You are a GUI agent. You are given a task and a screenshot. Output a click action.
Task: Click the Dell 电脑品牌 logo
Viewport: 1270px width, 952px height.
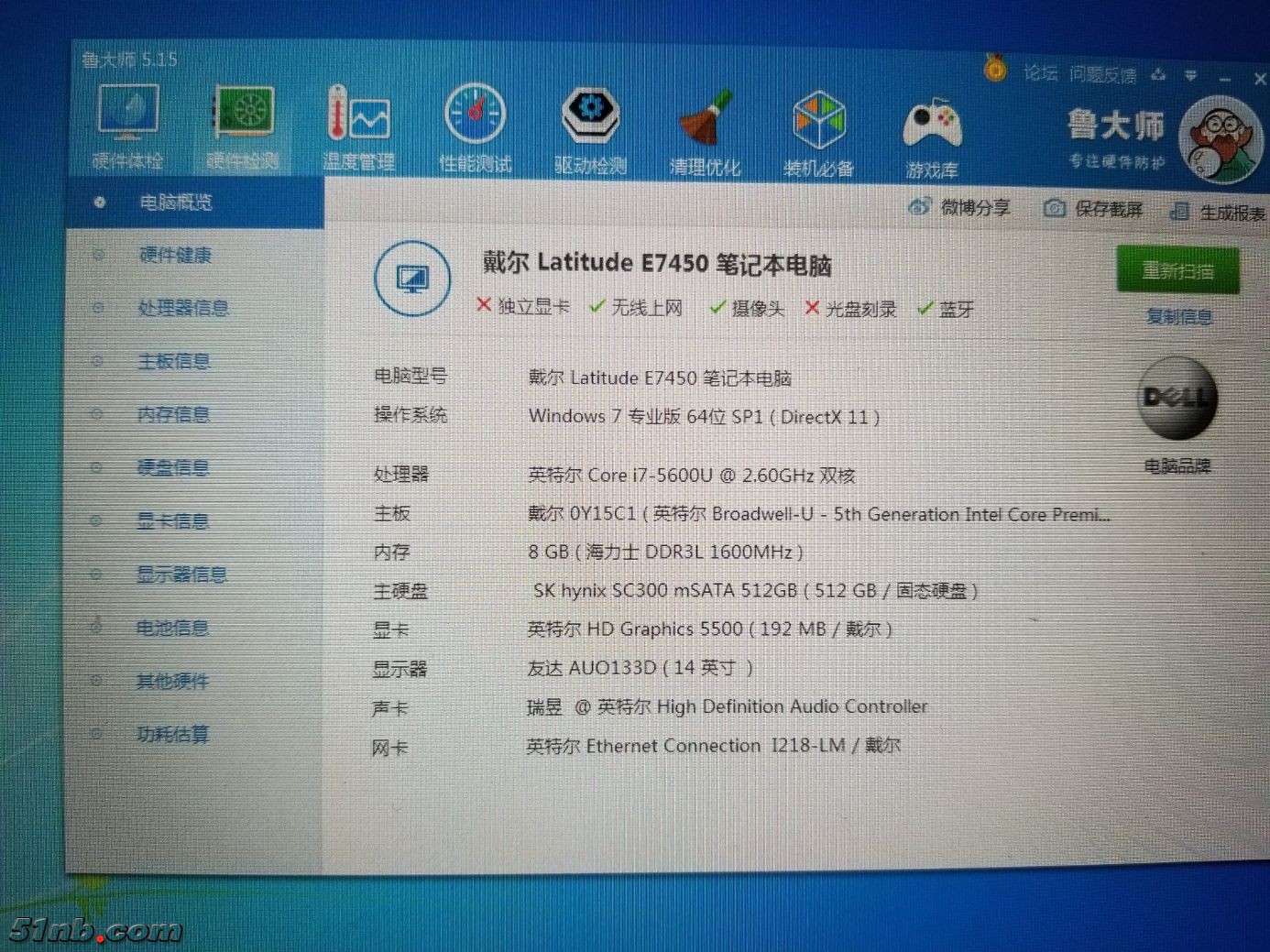[1177, 399]
